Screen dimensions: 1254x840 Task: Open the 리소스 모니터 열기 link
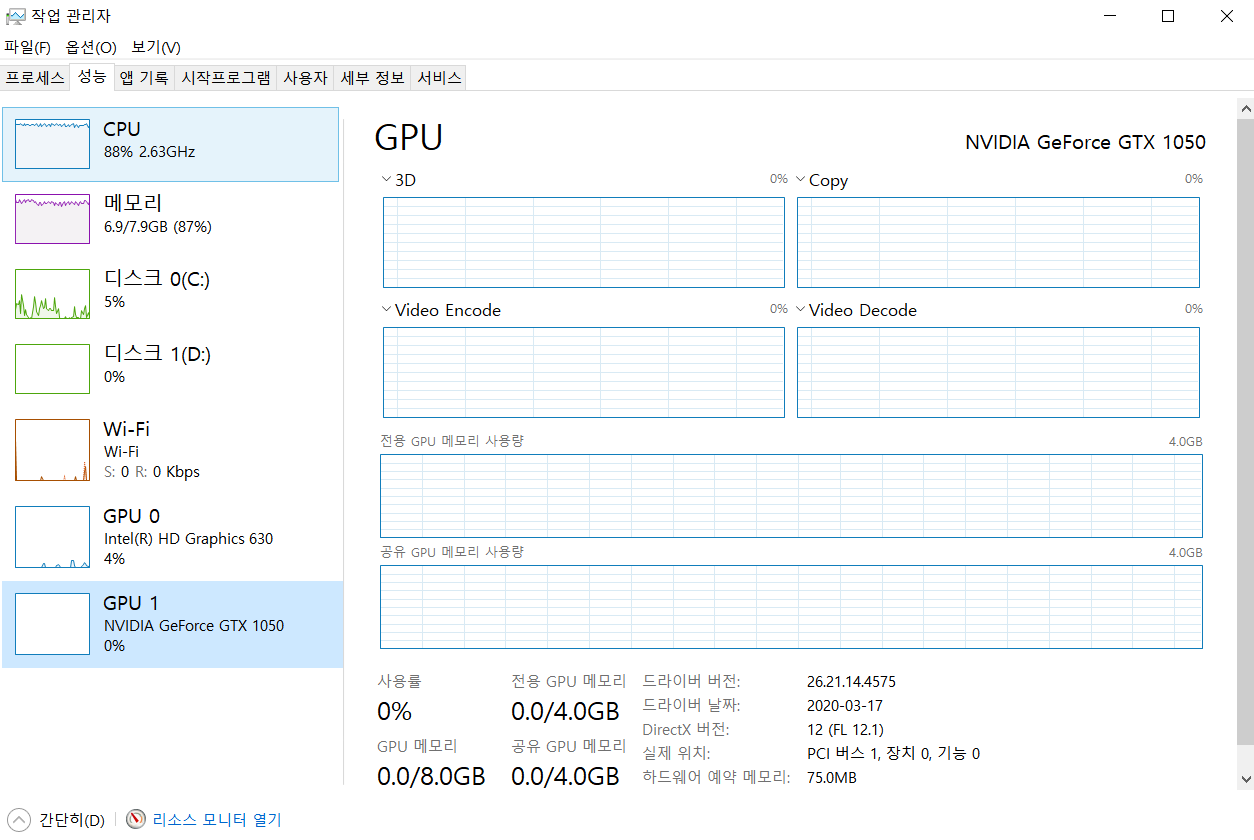click(x=217, y=820)
